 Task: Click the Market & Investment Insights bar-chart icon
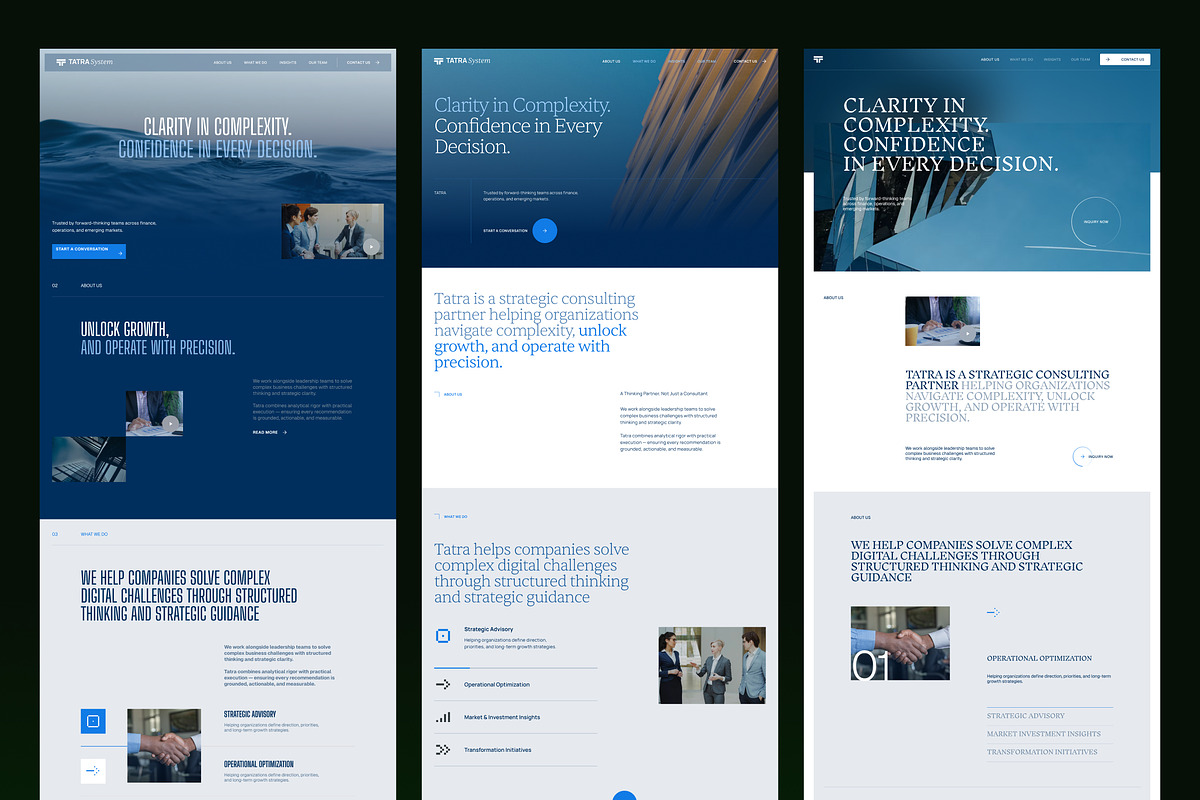(443, 717)
